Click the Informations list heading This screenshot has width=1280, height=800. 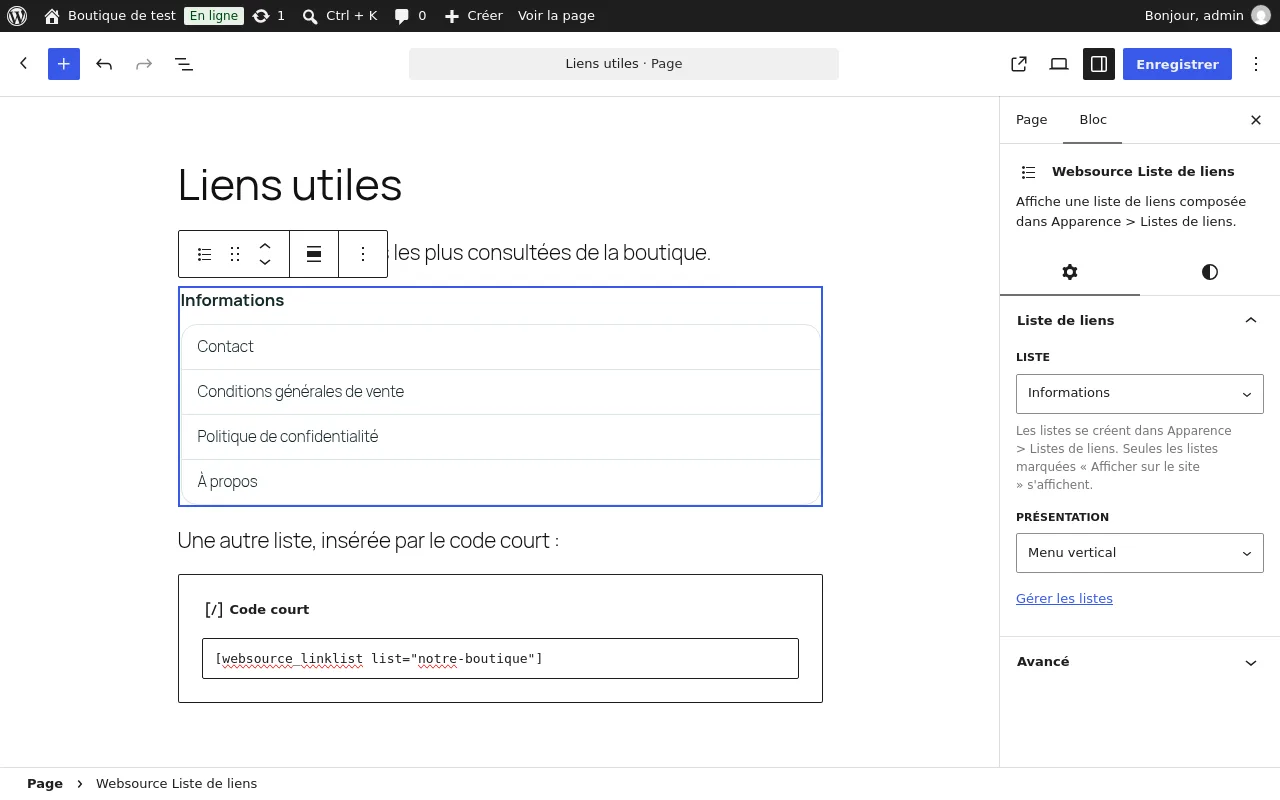pos(232,300)
